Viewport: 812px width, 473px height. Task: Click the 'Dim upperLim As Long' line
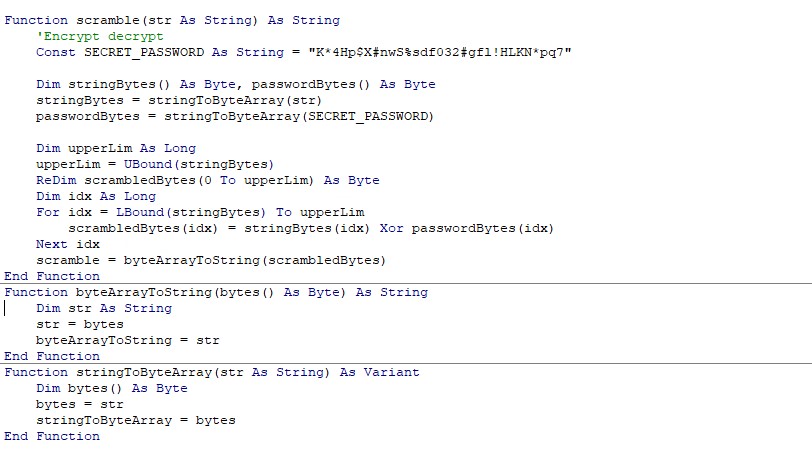coord(116,148)
